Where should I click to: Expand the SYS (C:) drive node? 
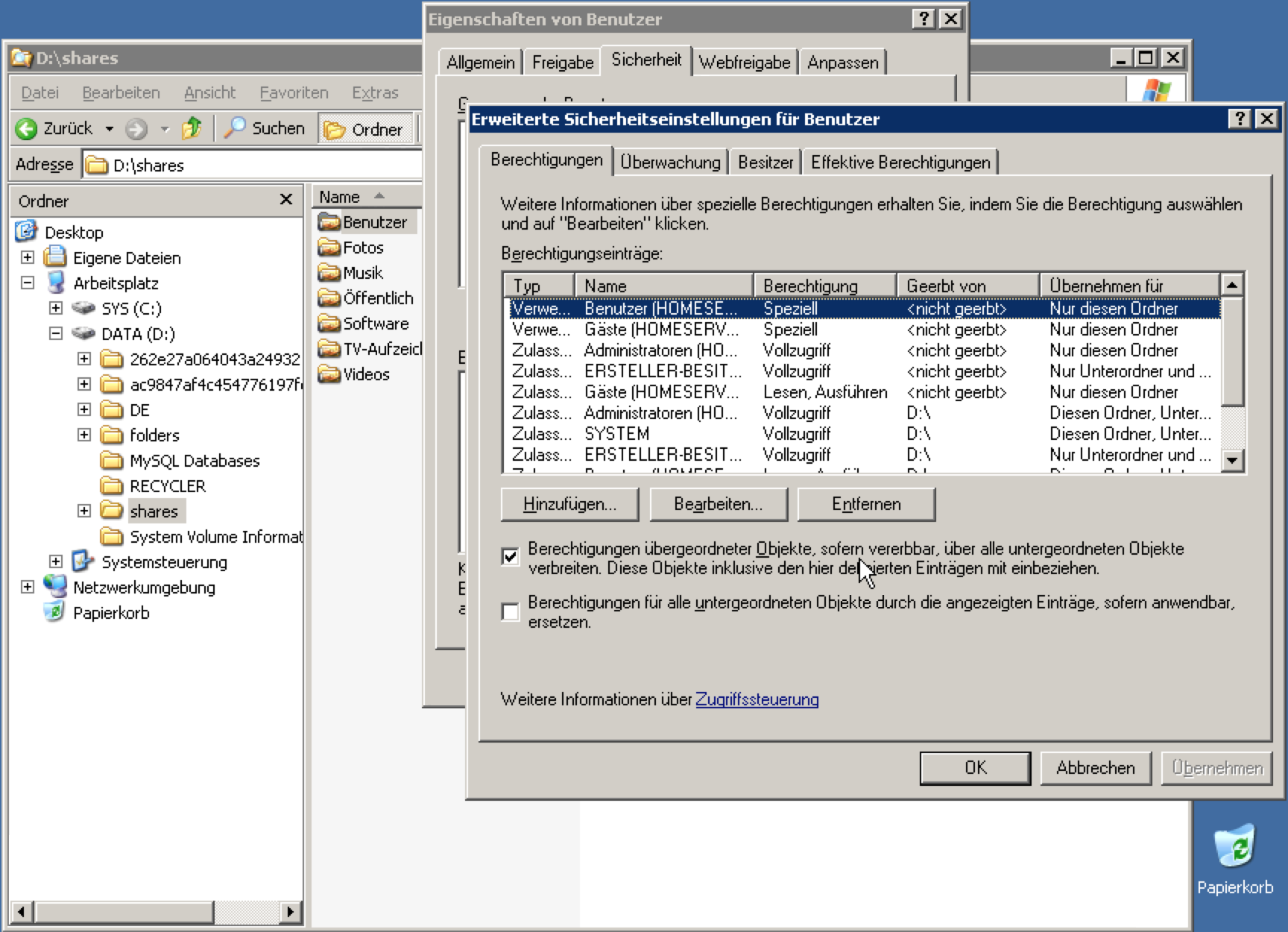click(x=56, y=308)
